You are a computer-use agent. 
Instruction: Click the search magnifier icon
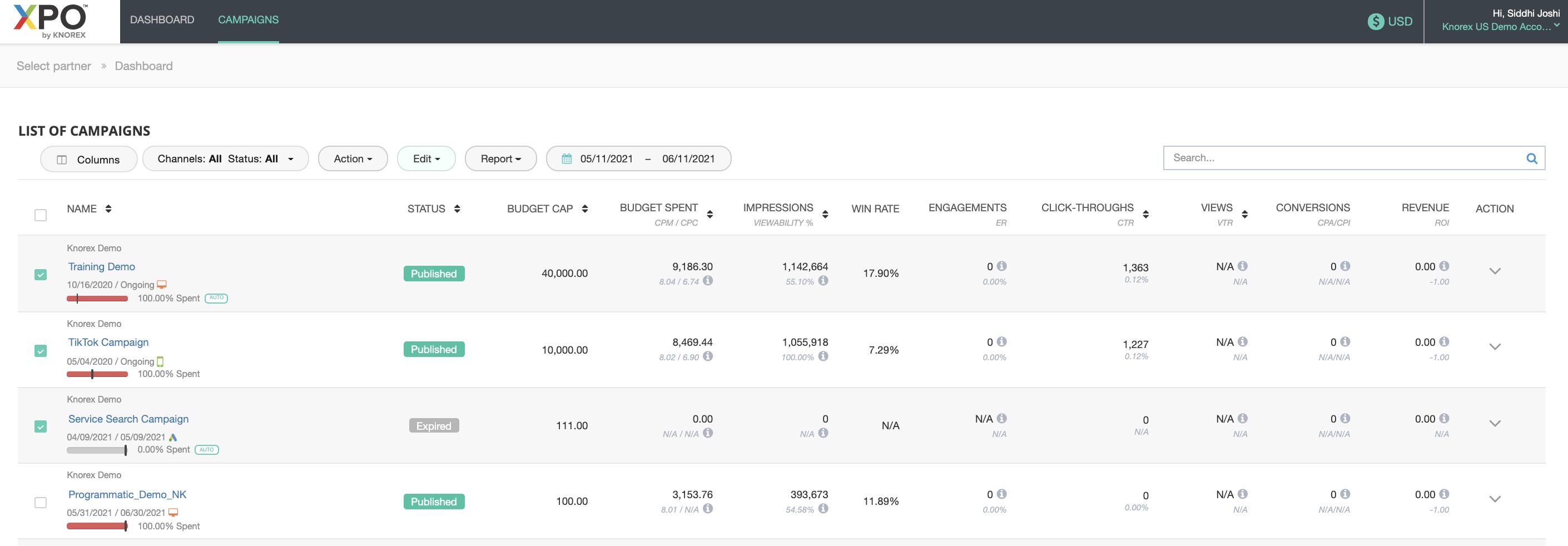tap(1531, 158)
